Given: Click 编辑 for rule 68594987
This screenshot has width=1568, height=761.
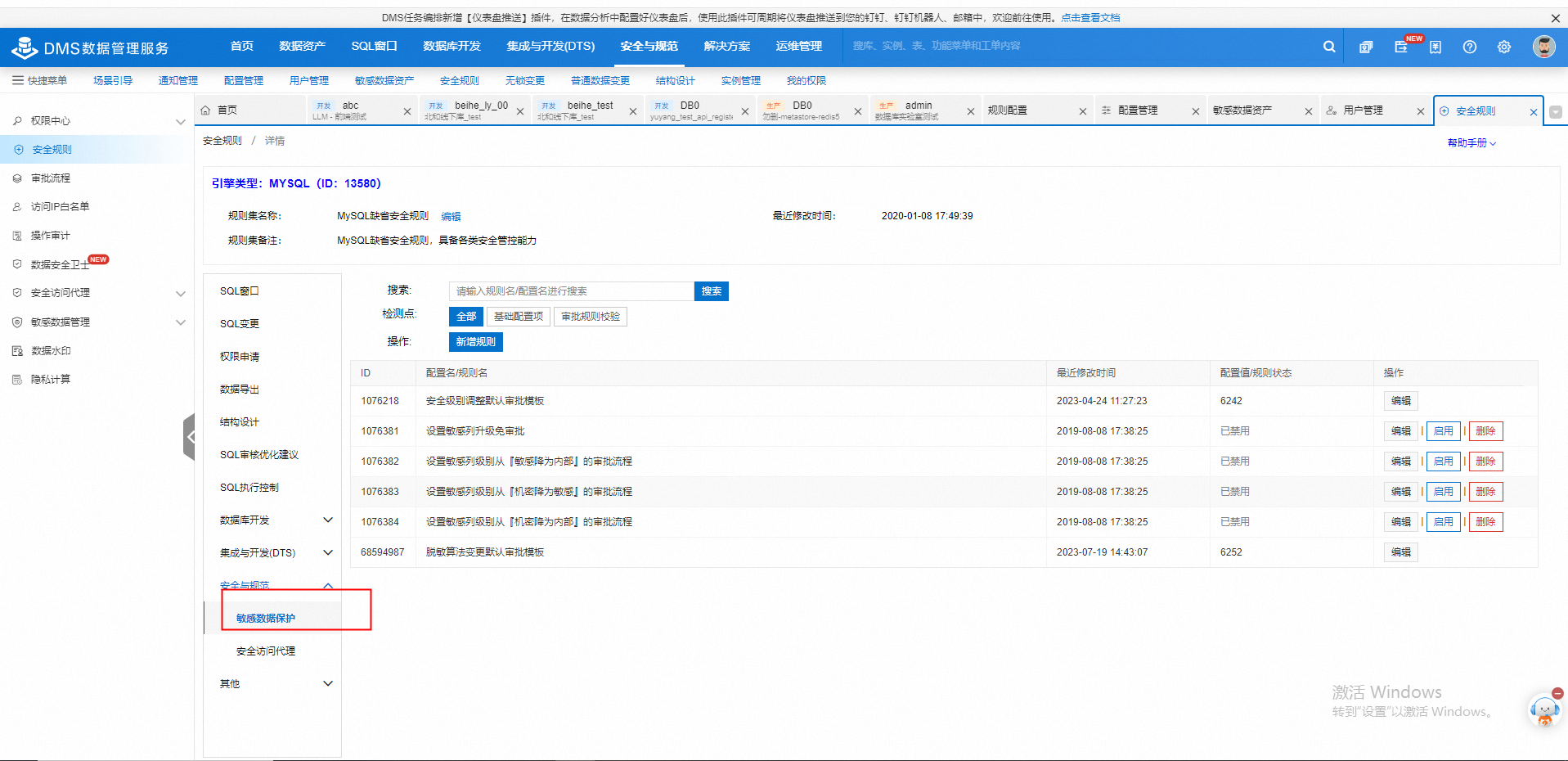Looking at the screenshot, I should (x=1401, y=552).
